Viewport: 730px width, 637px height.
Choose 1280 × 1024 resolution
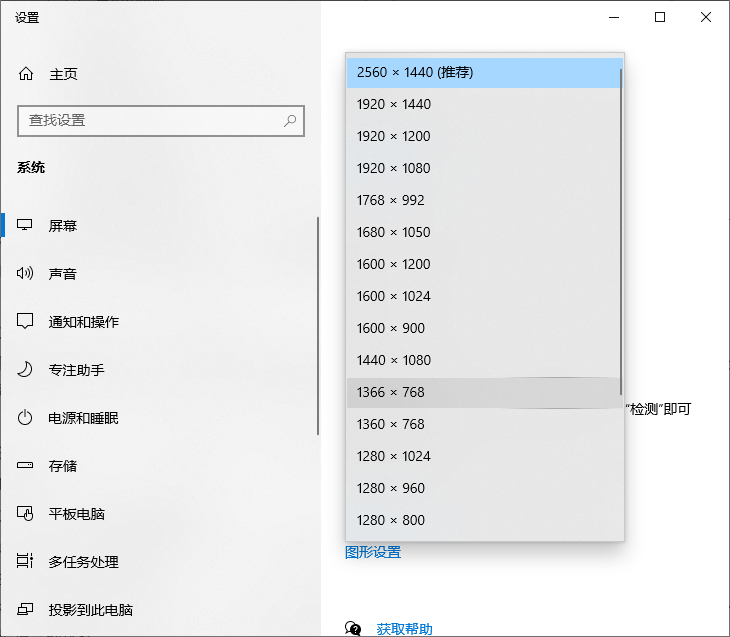tap(484, 456)
